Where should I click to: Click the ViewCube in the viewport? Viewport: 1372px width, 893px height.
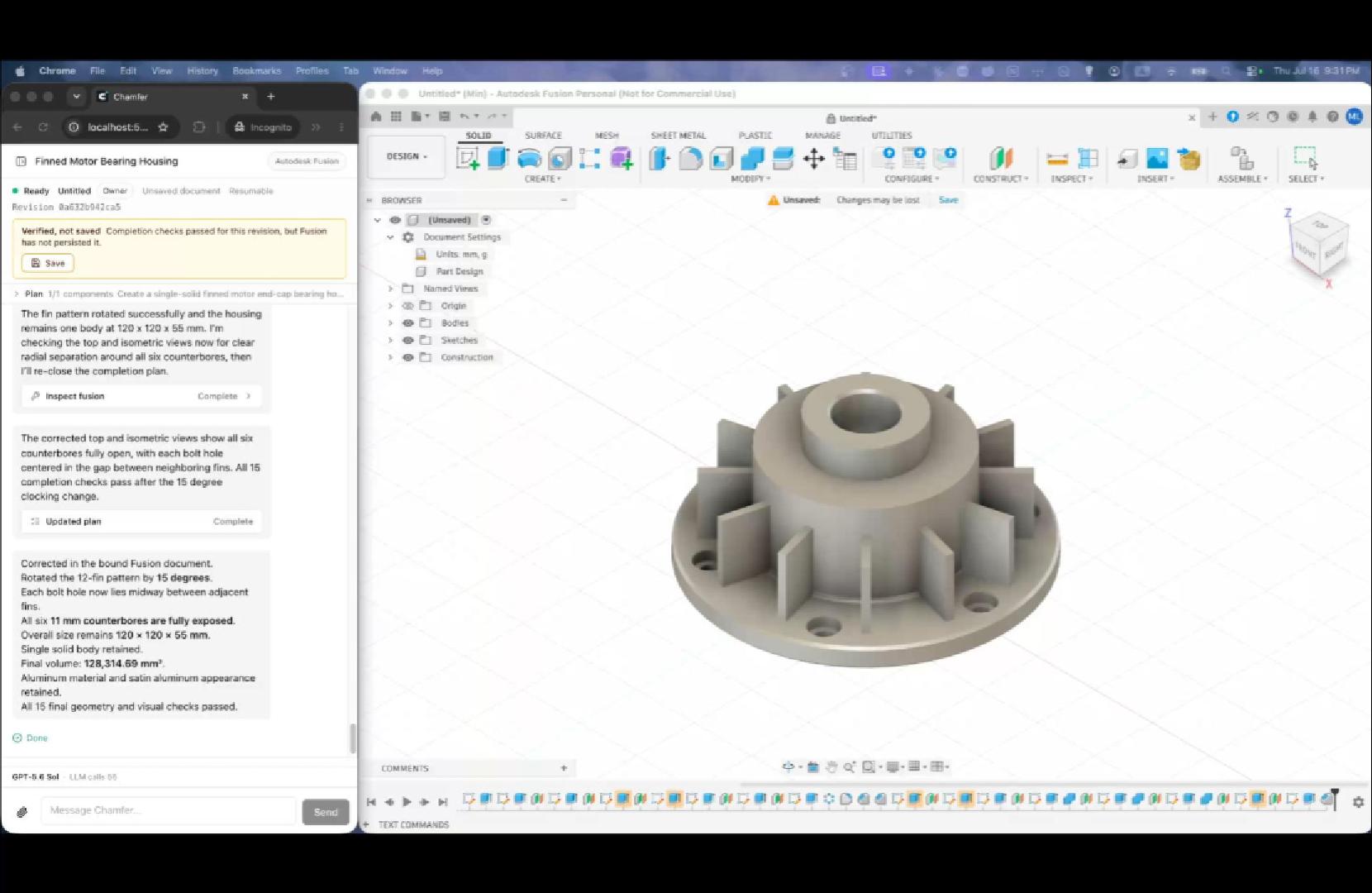[x=1320, y=245]
